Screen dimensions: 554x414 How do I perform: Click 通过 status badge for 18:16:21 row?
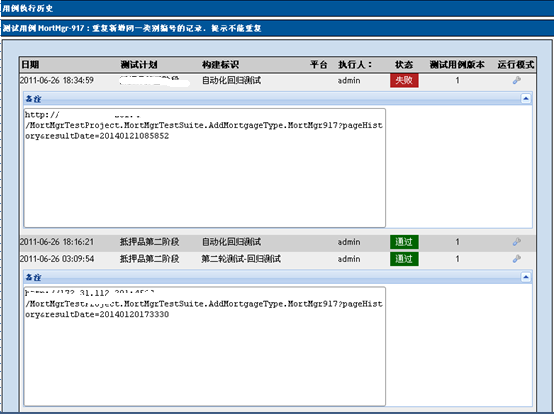404,242
